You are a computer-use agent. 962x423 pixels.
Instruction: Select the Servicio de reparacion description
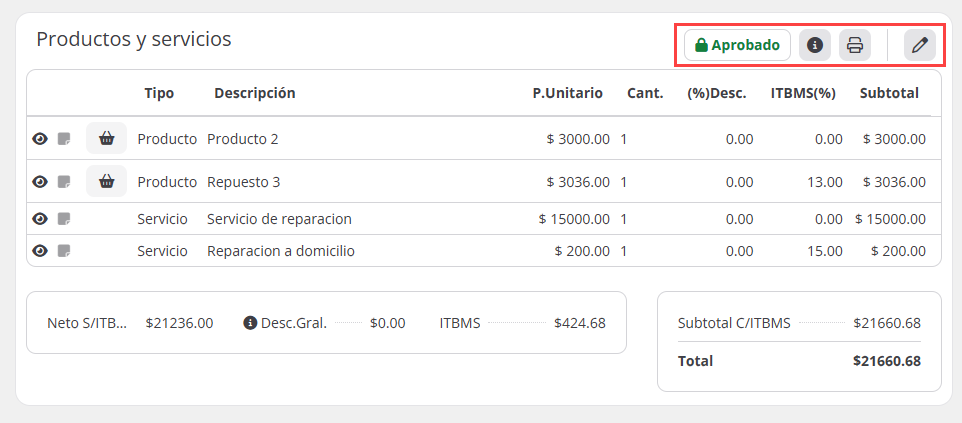tap(279, 219)
